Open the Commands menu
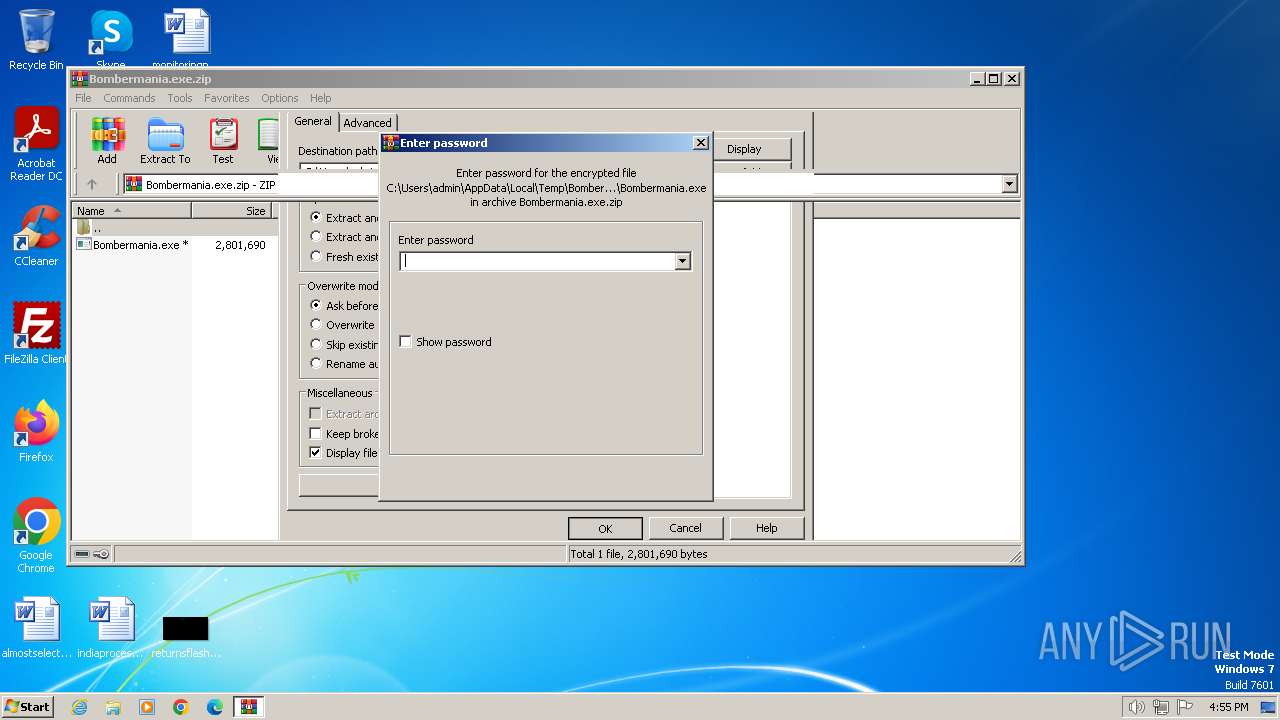 pos(129,98)
